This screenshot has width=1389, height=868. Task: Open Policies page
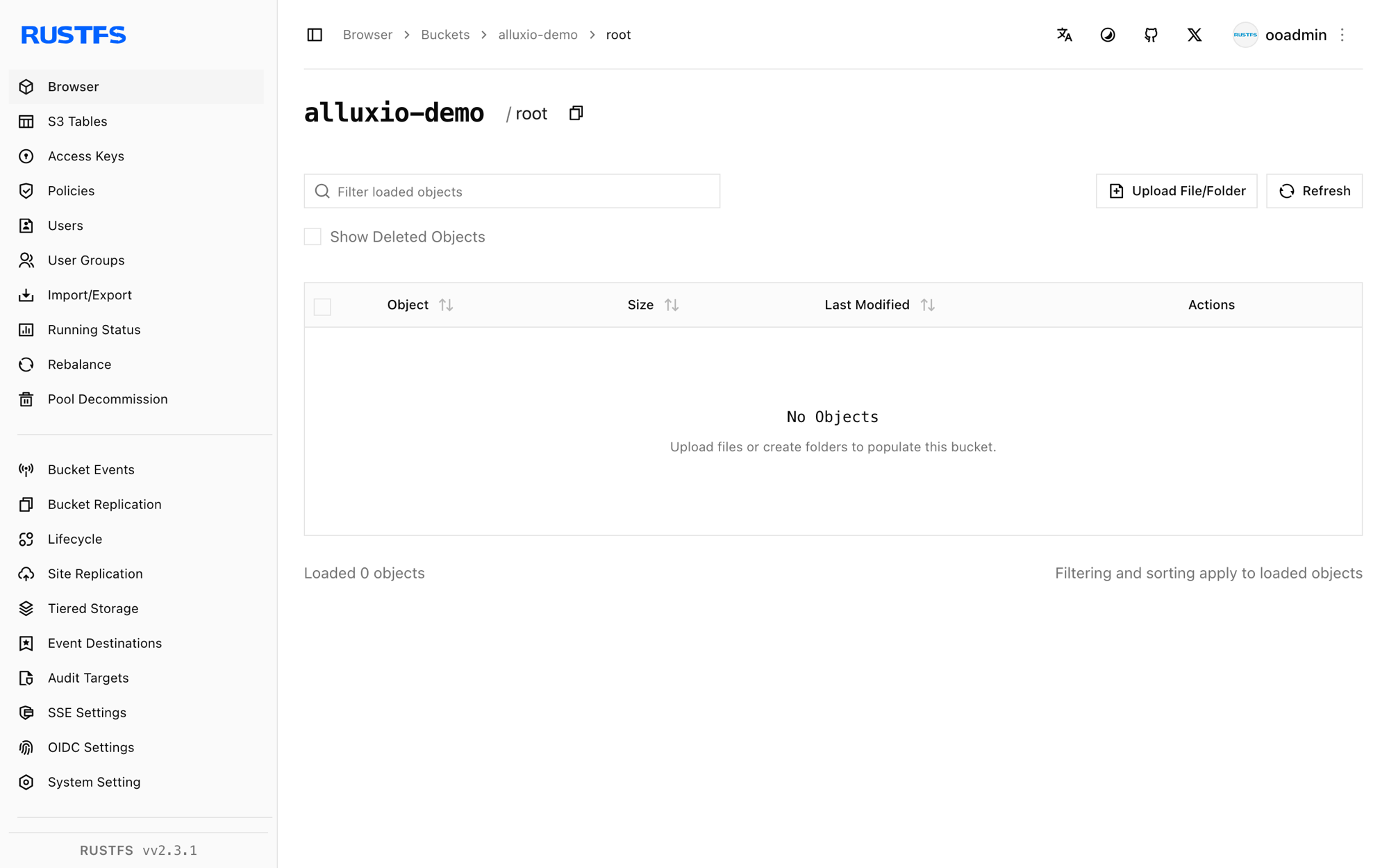point(136,191)
